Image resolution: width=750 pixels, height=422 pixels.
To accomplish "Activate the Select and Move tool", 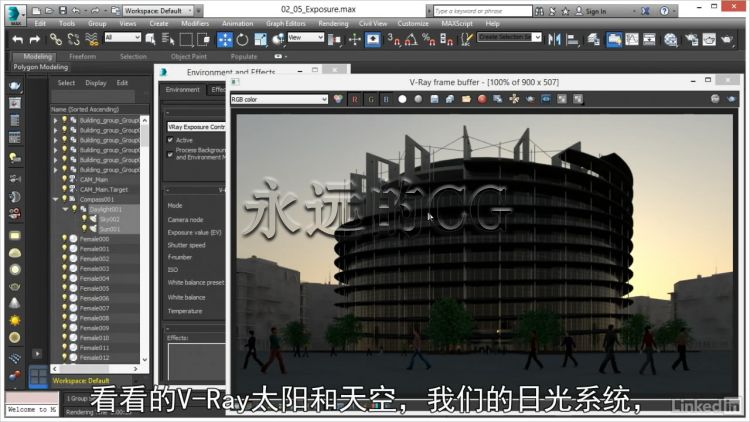I will [224, 39].
